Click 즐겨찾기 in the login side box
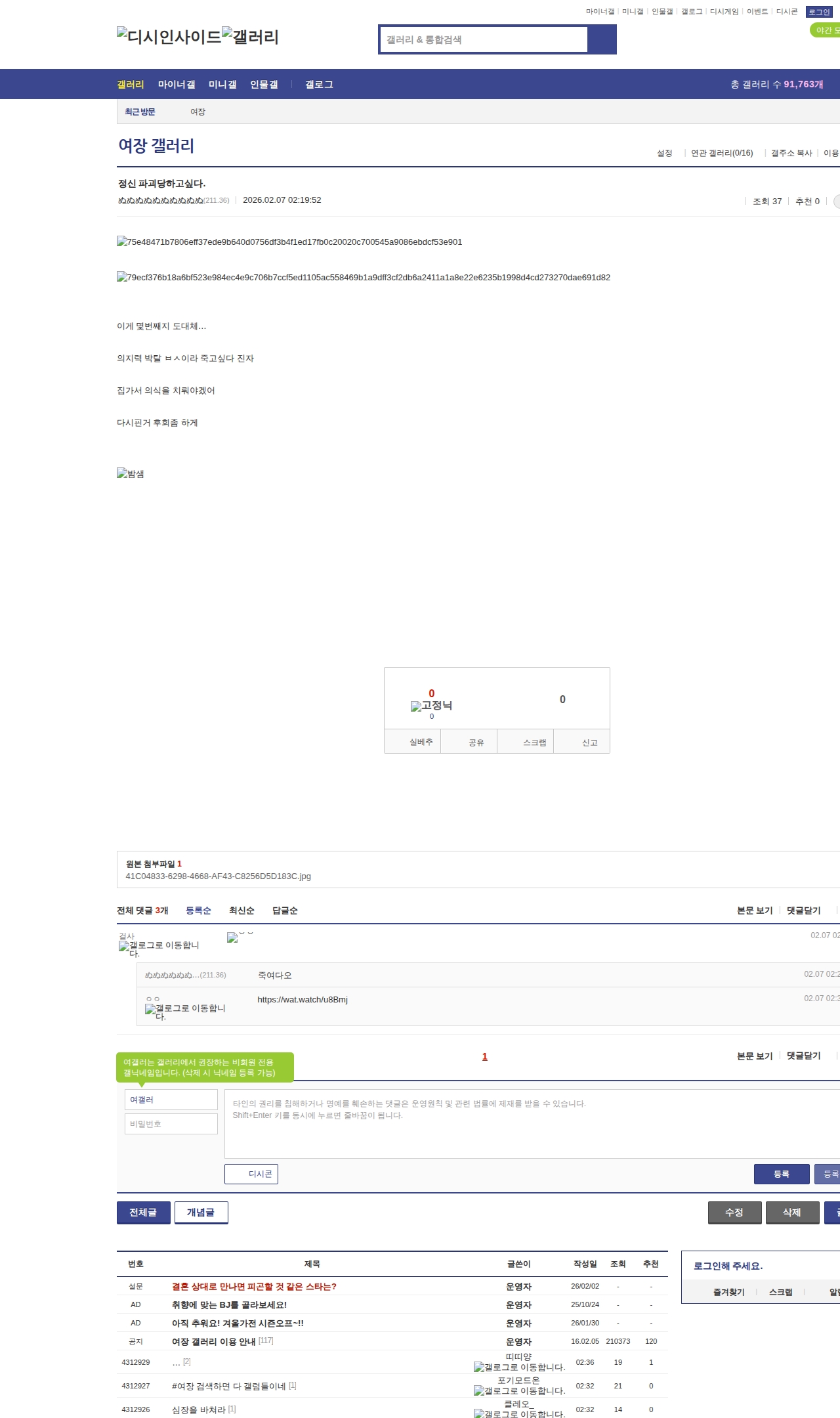 click(728, 1292)
